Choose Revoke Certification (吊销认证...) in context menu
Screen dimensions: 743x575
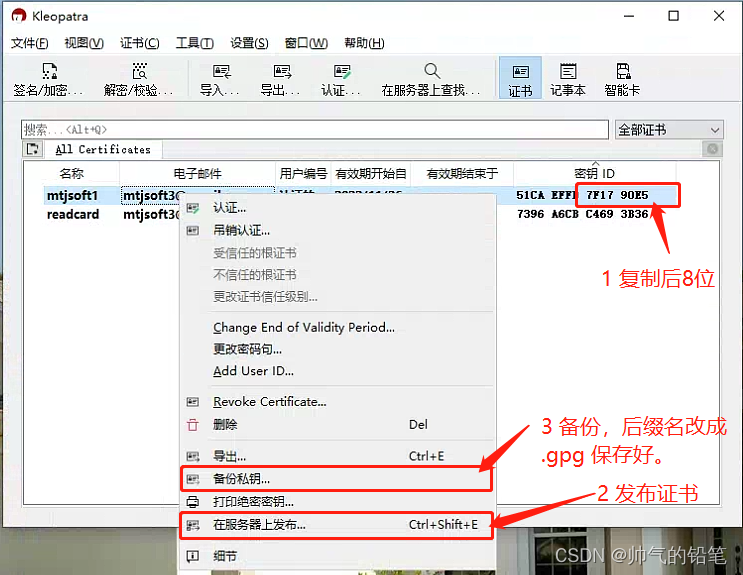(x=337, y=230)
